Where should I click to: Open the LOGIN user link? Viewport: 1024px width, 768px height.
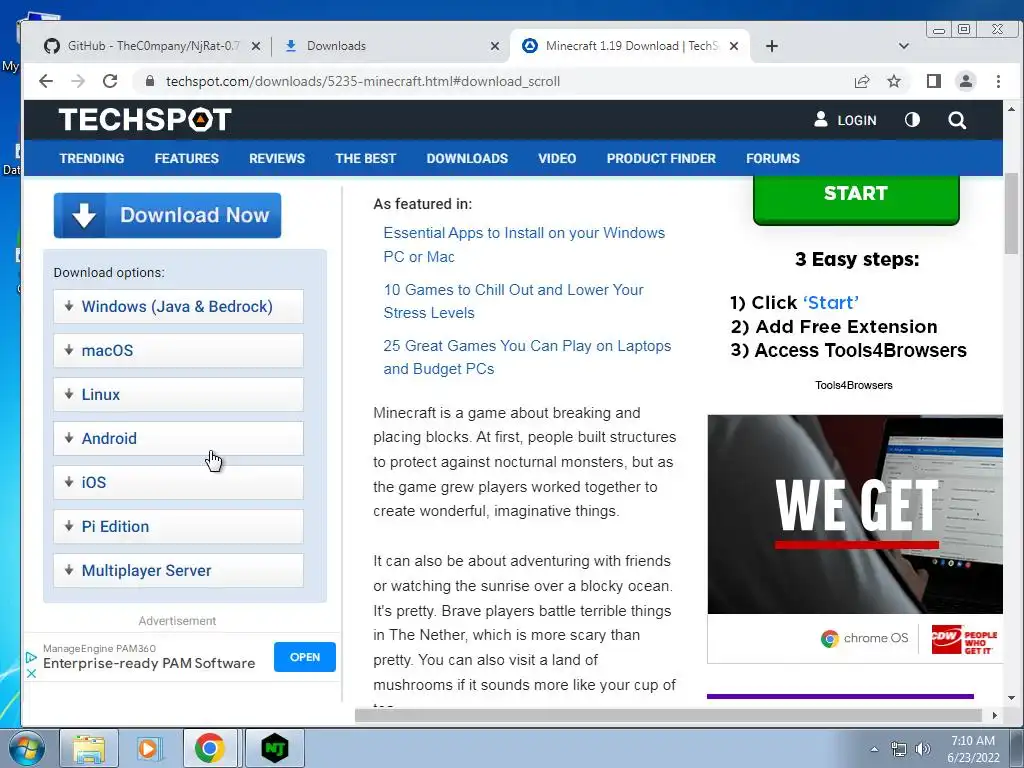[x=844, y=120]
